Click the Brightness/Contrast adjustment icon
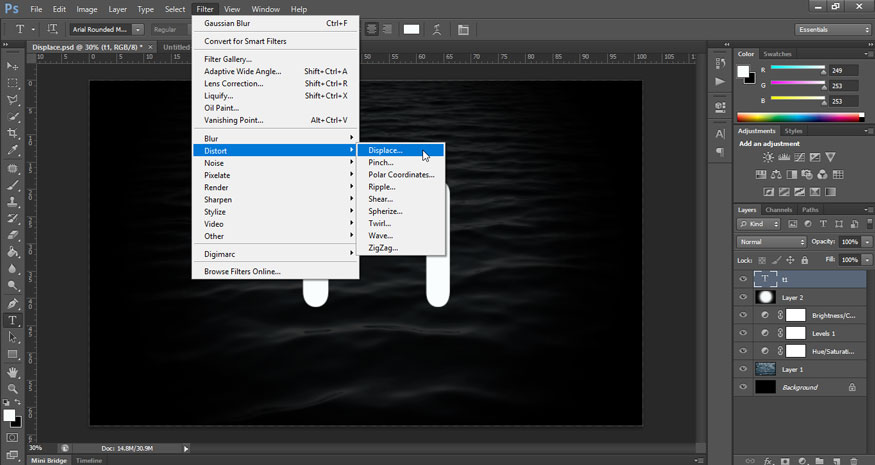 pyautogui.click(x=767, y=158)
